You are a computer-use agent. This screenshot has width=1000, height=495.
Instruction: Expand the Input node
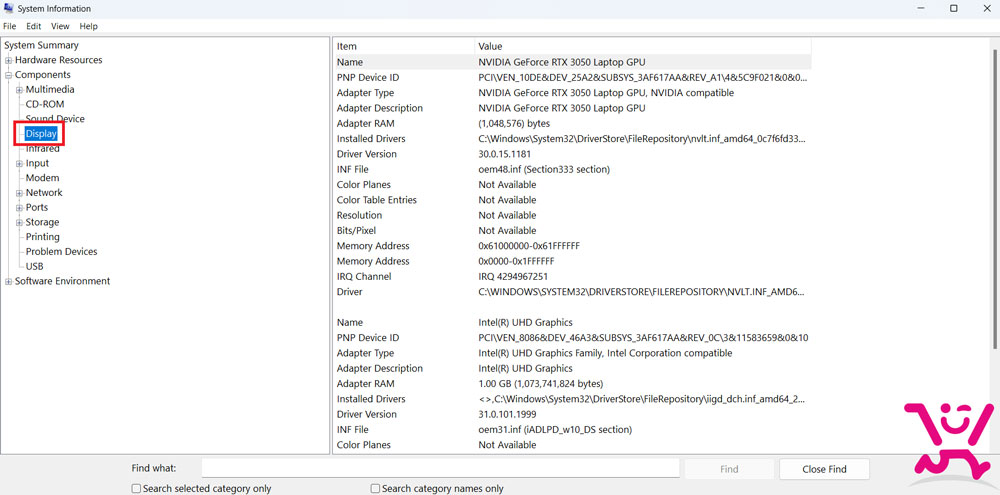tap(20, 164)
